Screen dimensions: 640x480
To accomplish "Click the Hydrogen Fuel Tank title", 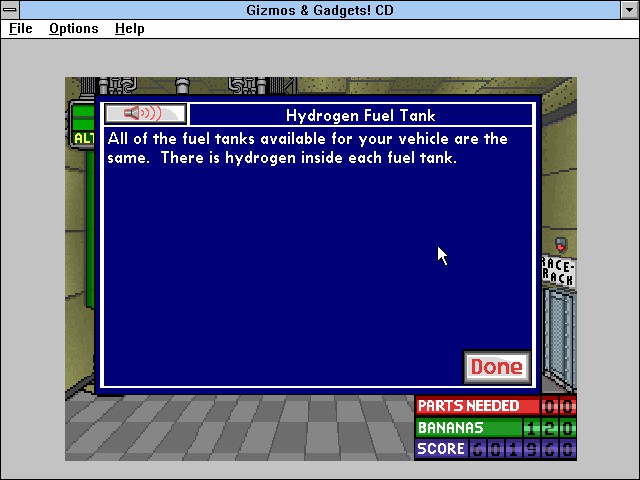I will click(361, 116).
